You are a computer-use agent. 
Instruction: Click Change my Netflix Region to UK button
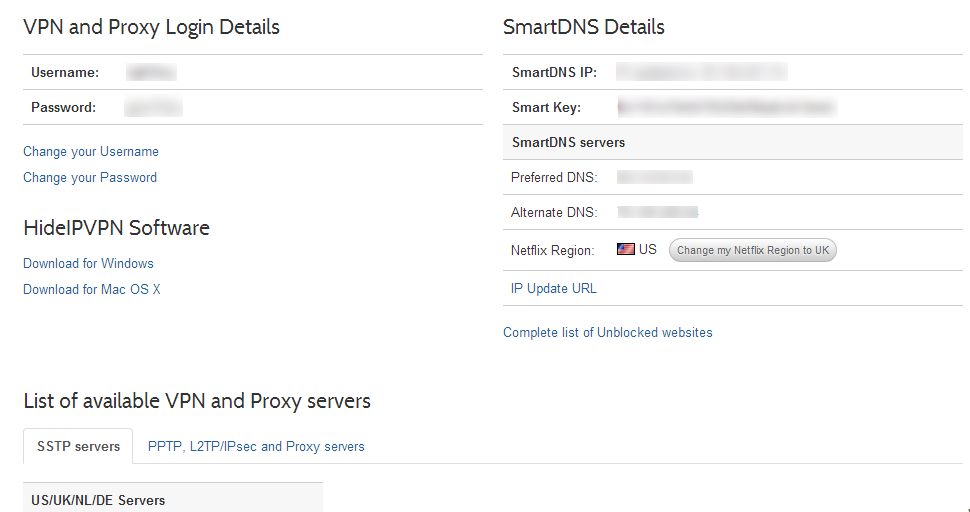pos(753,250)
